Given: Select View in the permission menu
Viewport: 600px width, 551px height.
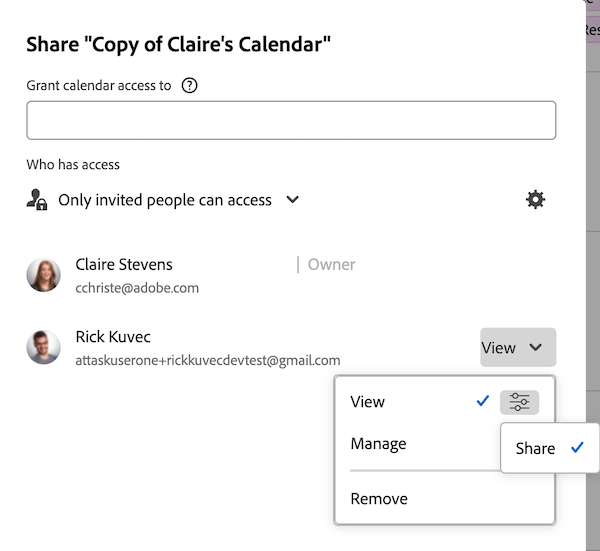Looking at the screenshot, I should pos(368,402).
